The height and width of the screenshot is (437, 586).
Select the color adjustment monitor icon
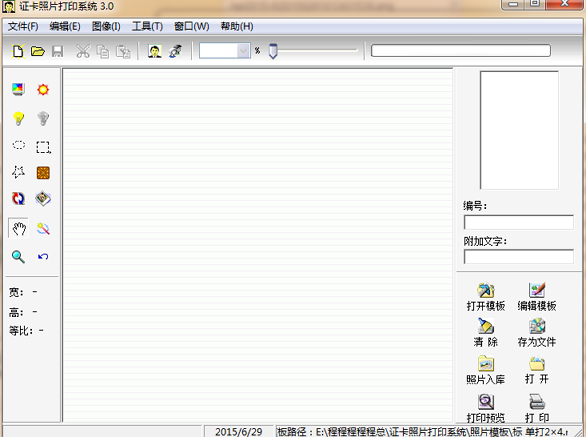coord(18,89)
